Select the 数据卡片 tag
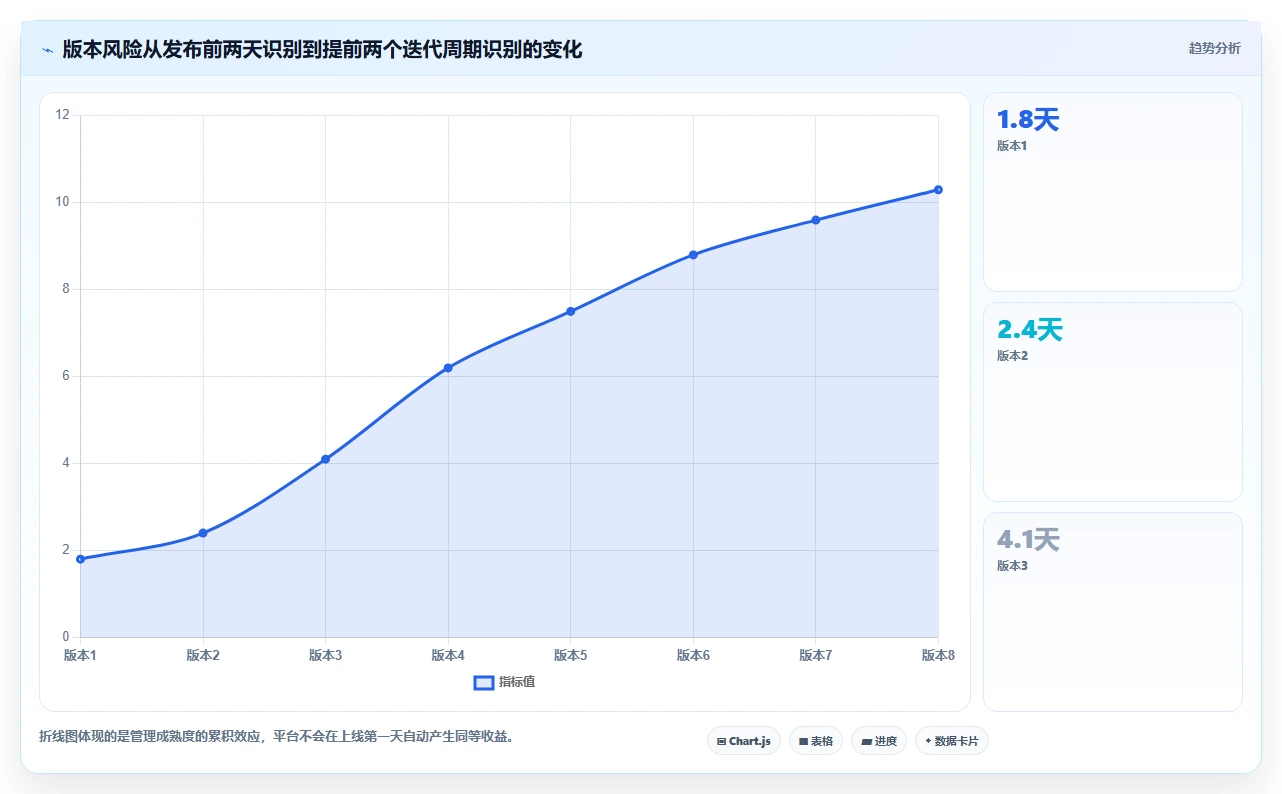Viewport: 1282px width, 794px height. [x=951, y=741]
